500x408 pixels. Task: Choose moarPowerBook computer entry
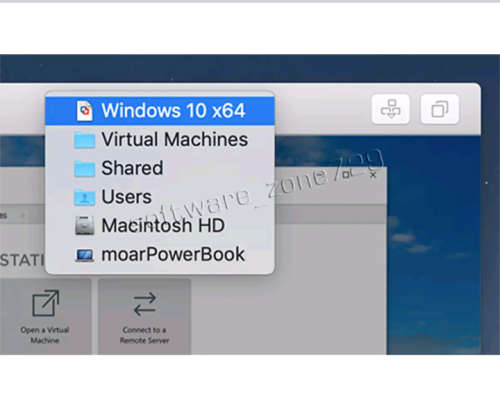point(160,254)
